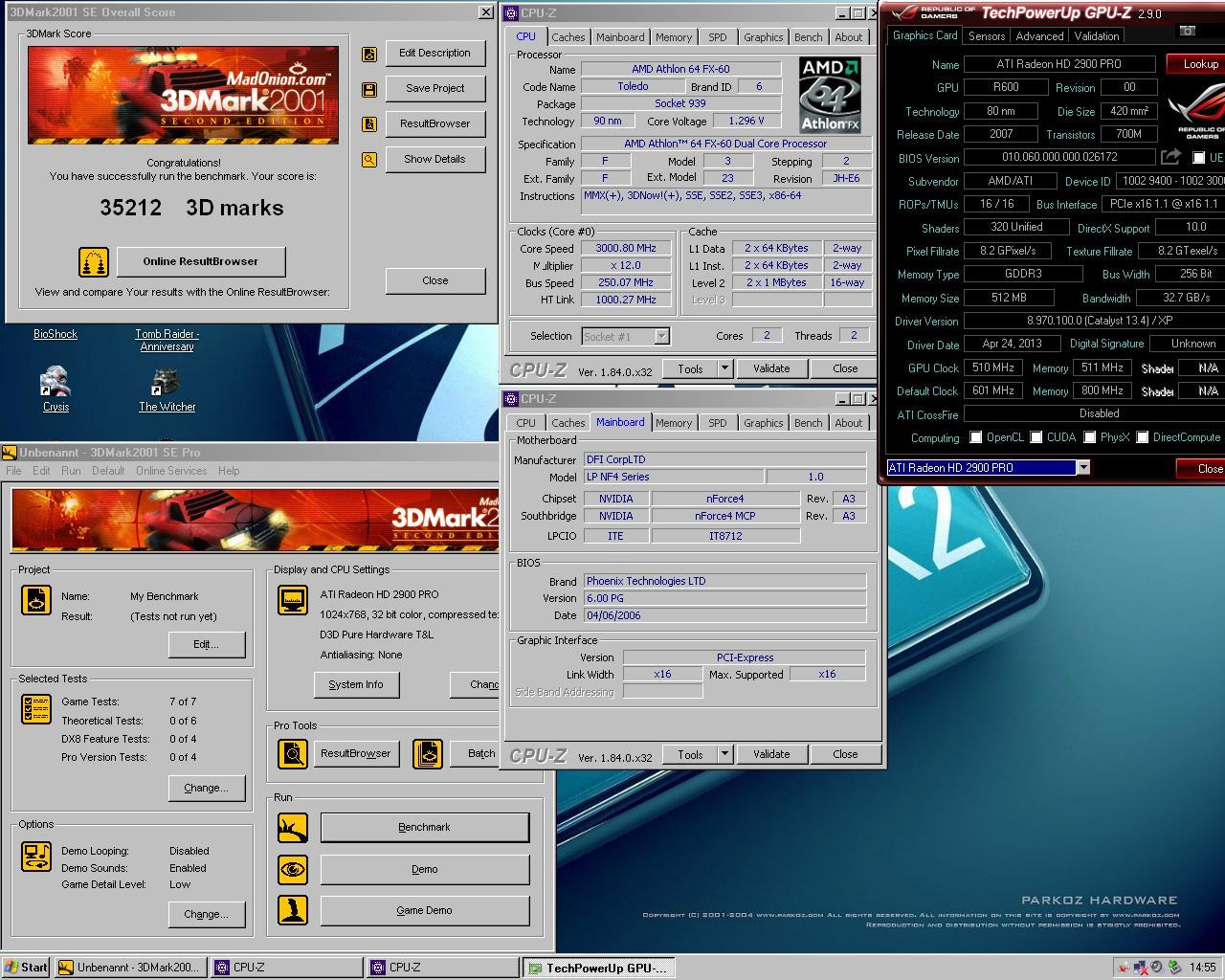Click the Edit Description icon in 3DMark score window
Screen dimensions: 1225x980
click(x=369, y=54)
